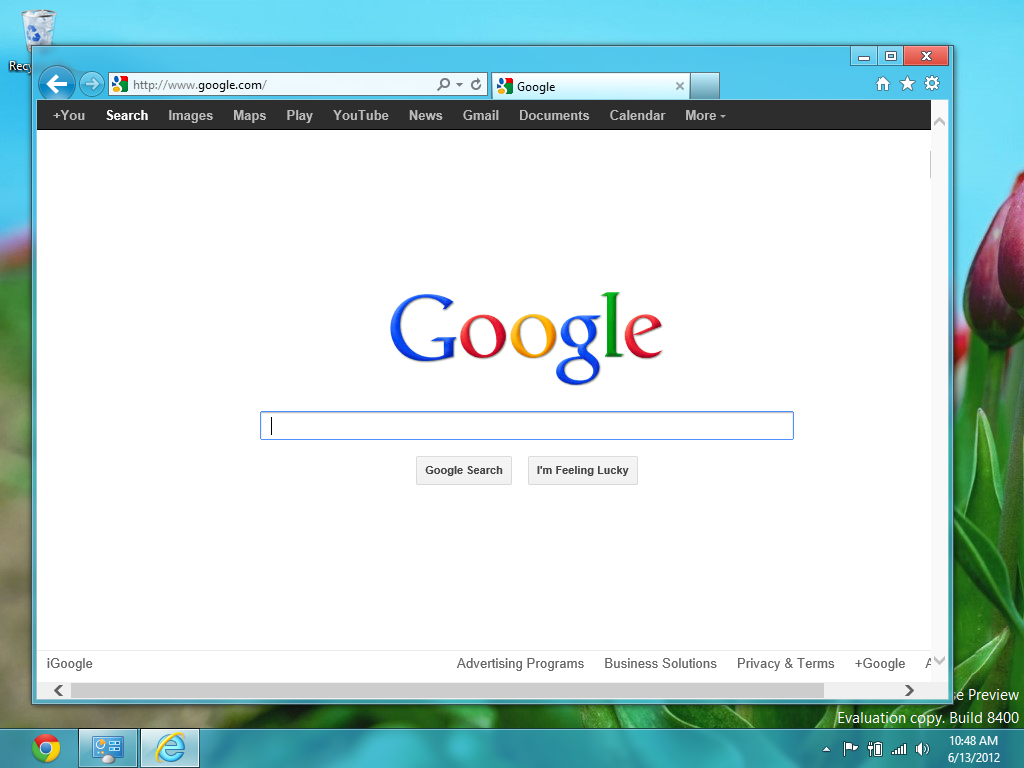1024x768 pixels.
Task: Click inside the Google search text box
Action: click(x=526, y=426)
